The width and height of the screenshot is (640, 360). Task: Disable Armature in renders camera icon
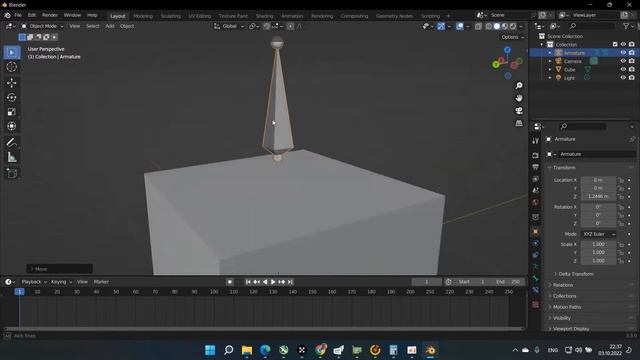point(631,53)
